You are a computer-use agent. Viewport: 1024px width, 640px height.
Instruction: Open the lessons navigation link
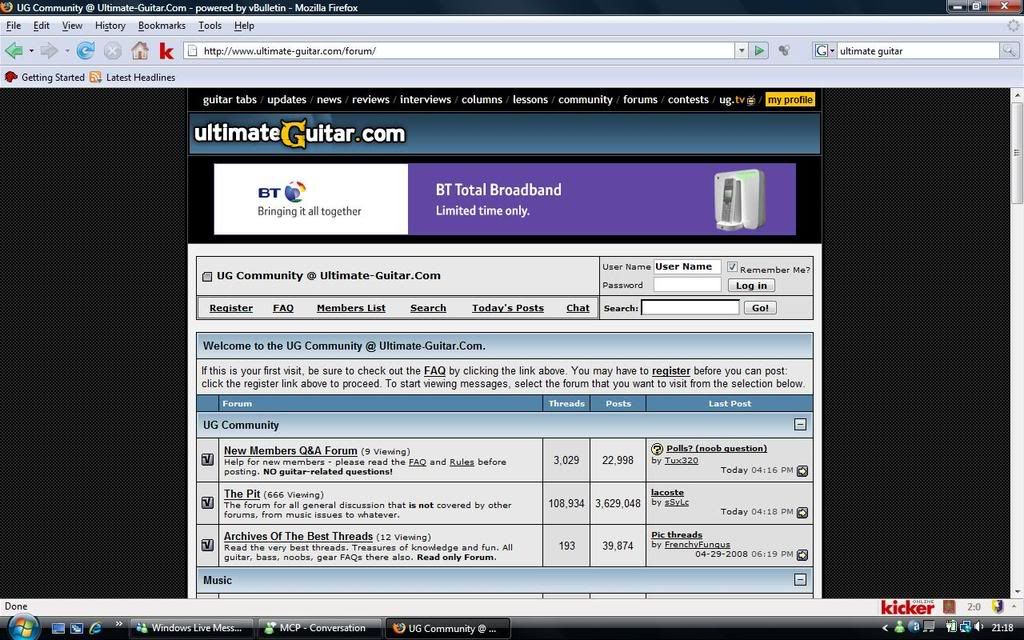tap(530, 99)
